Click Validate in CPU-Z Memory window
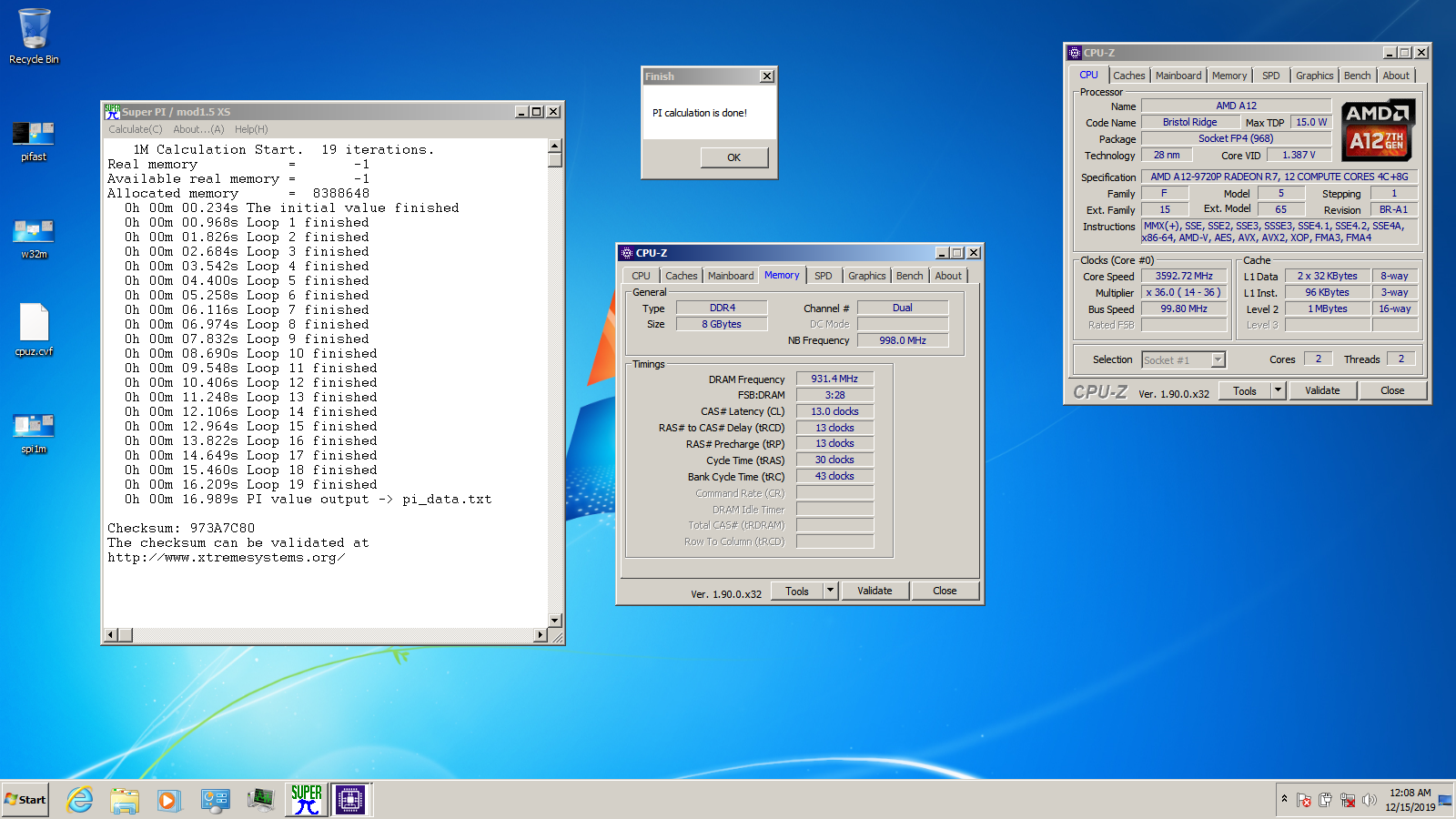Viewport: 1456px width, 819px height. click(x=875, y=591)
